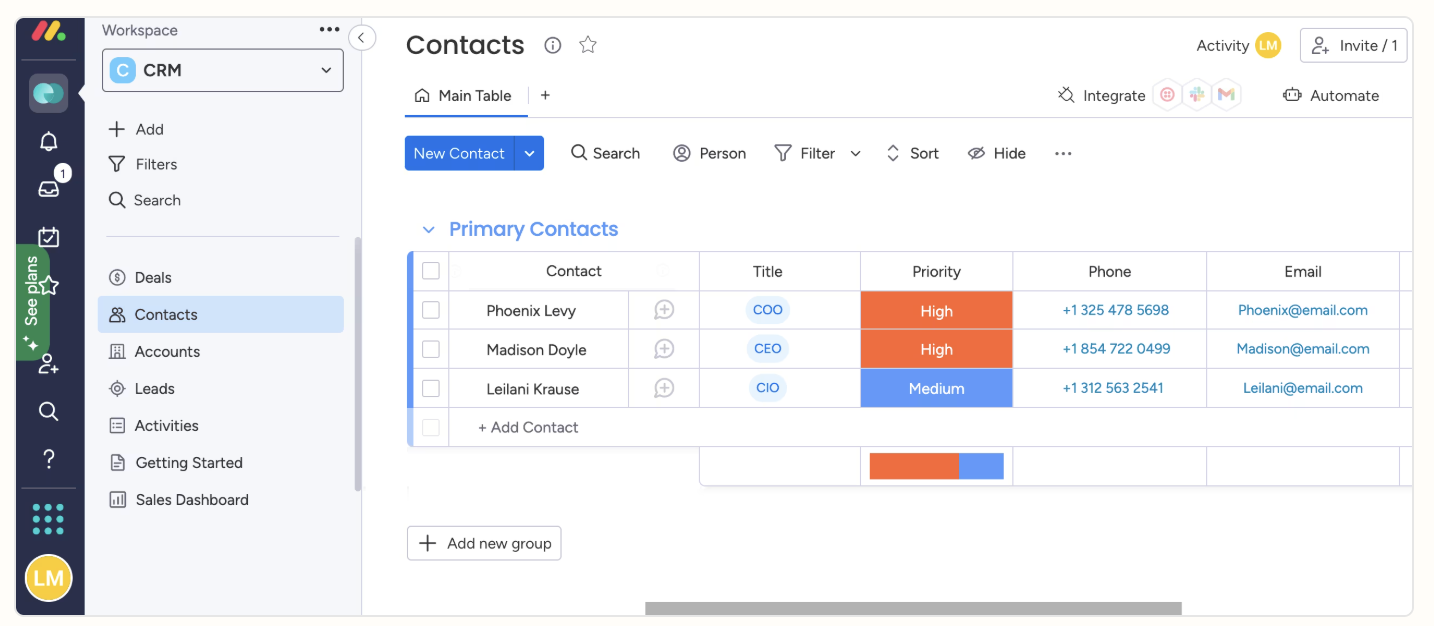The width and height of the screenshot is (1434, 626).
Task: Open the apps grid dots icon
Action: point(48,518)
